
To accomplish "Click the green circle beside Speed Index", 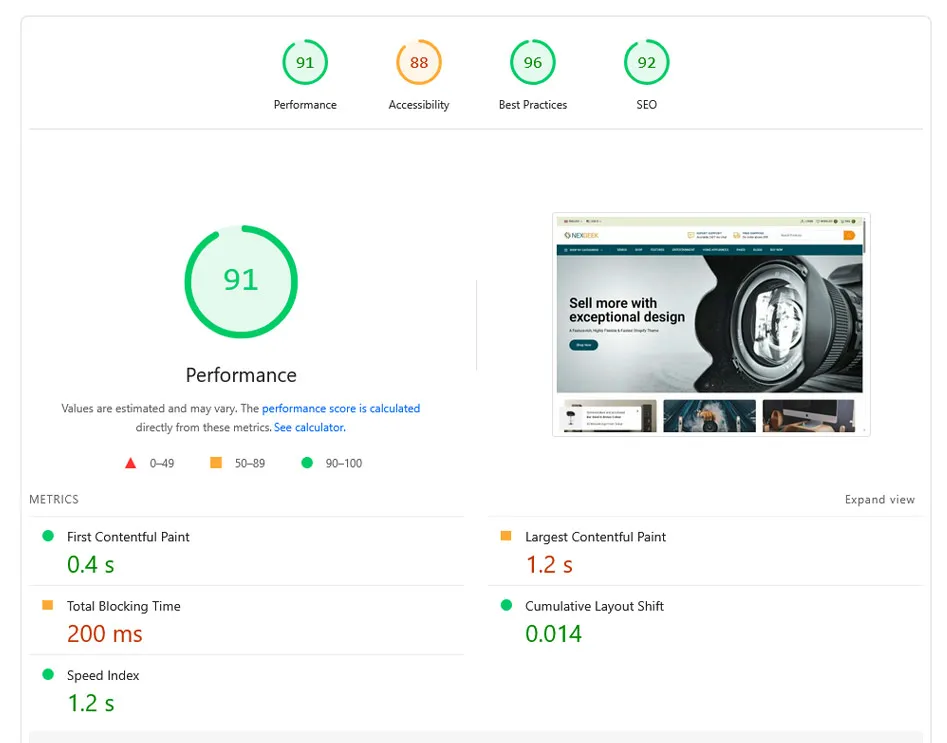I will [47, 675].
